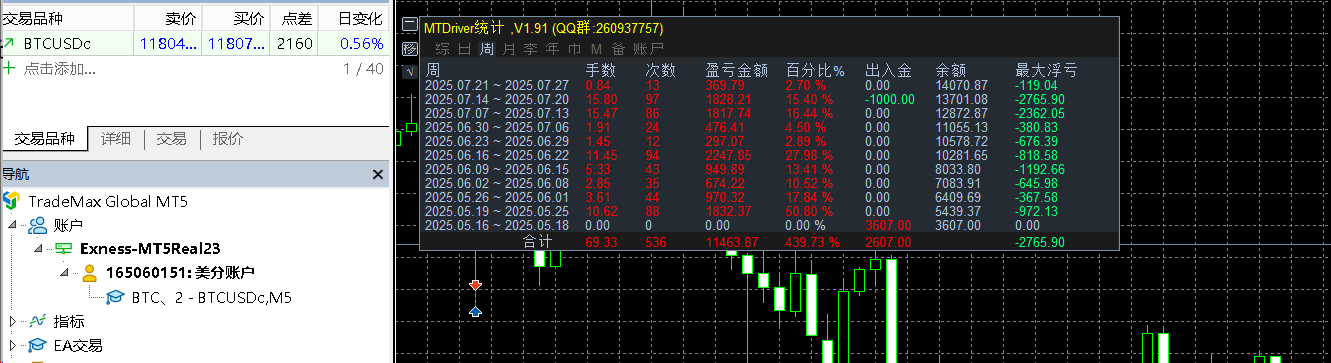Click the 账户 accounts people icon
Image resolution: width=1331 pixels, height=363 pixels.
(37, 225)
